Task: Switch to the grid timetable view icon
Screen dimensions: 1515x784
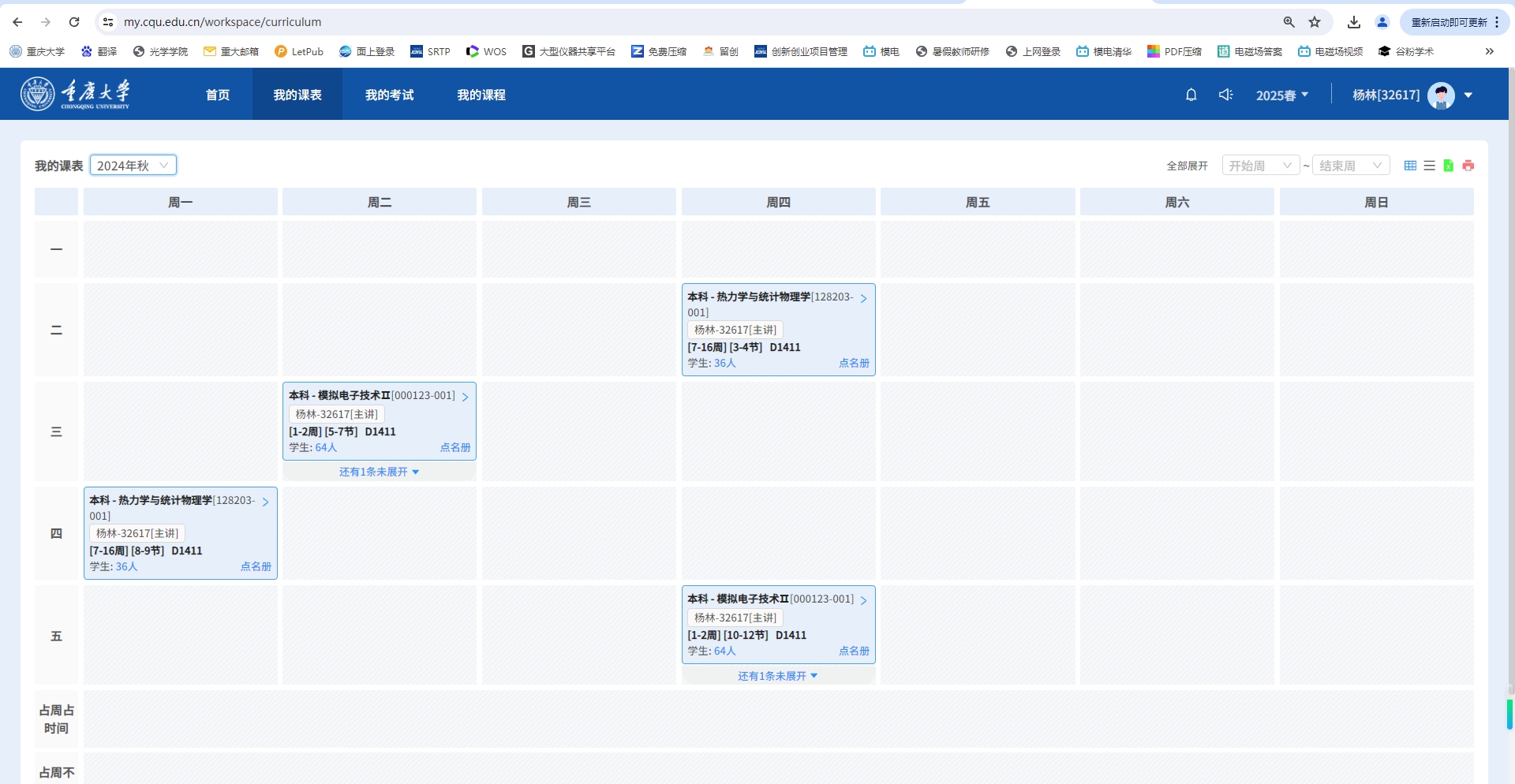Action: [1410, 166]
